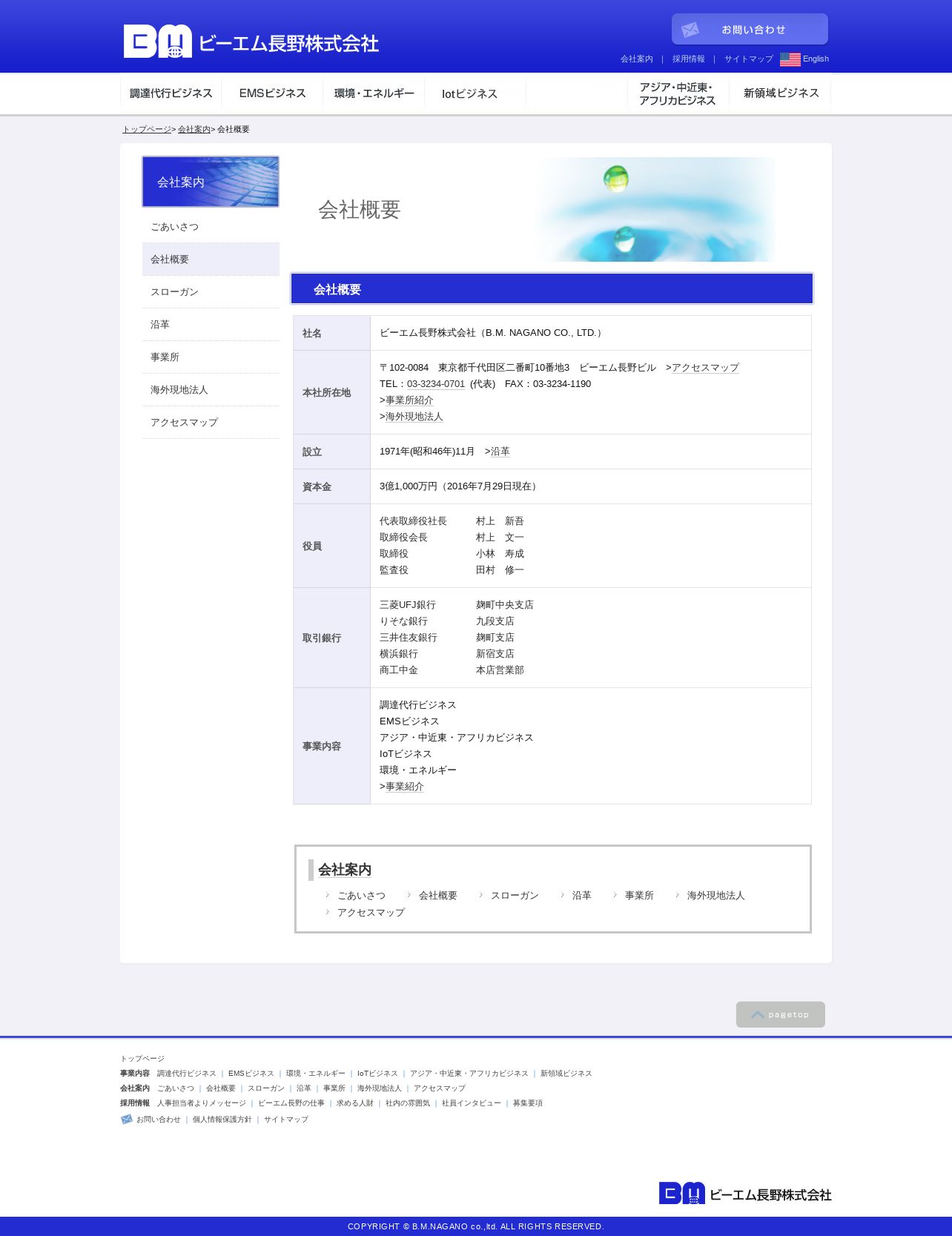Click footer link 募集要項
Image resolution: width=952 pixels, height=1236 pixels.
tap(528, 1103)
